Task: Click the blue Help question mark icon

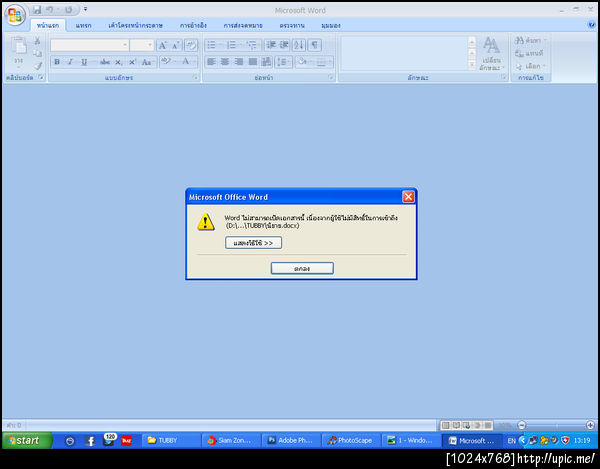Action: [x=592, y=25]
